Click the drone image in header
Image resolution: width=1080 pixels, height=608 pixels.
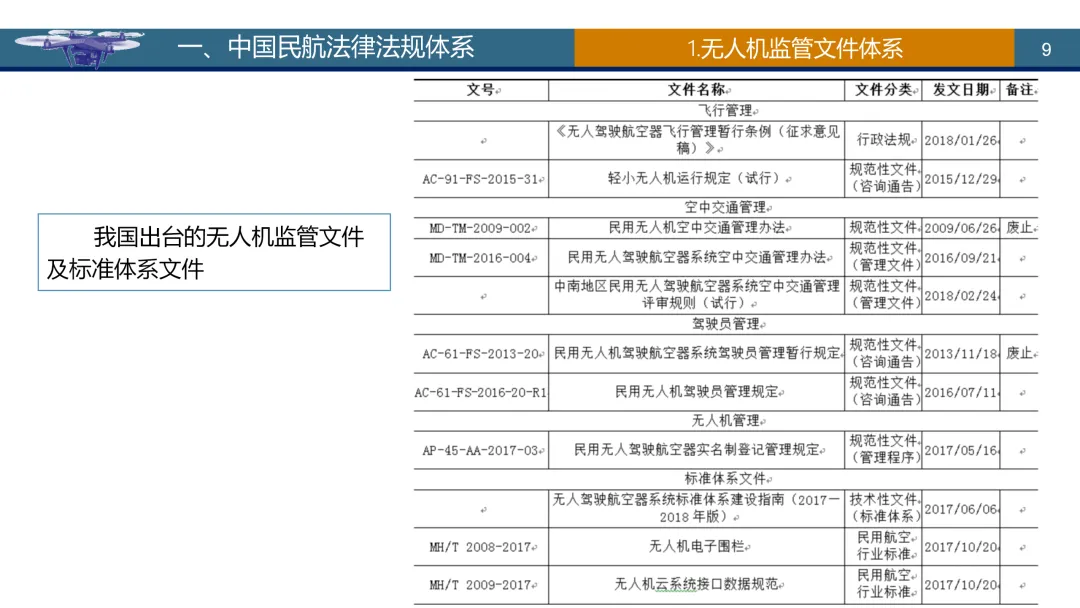point(80,48)
